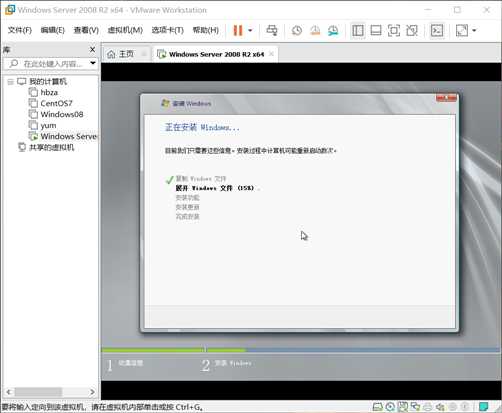The height and width of the screenshot is (413, 502).
Task: Toggle the thumbnail bar view icon
Action: pos(376,30)
